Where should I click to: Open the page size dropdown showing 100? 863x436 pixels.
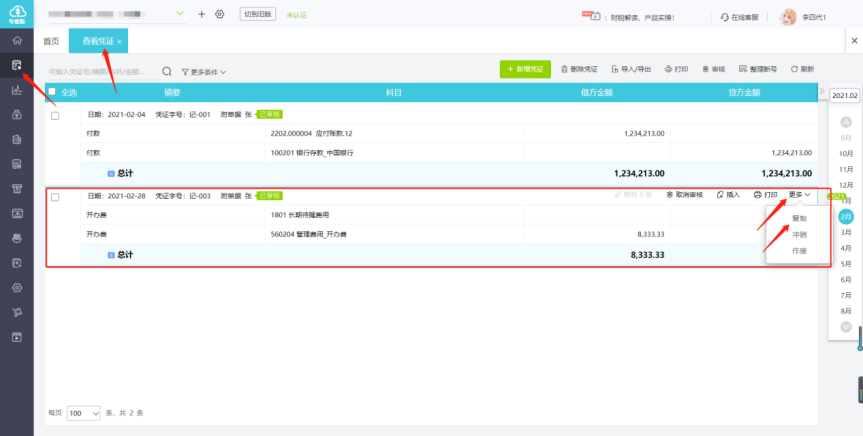coord(84,412)
